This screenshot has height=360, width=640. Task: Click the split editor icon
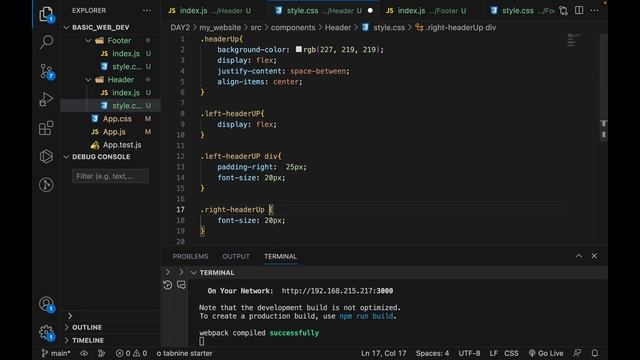click(x=579, y=10)
